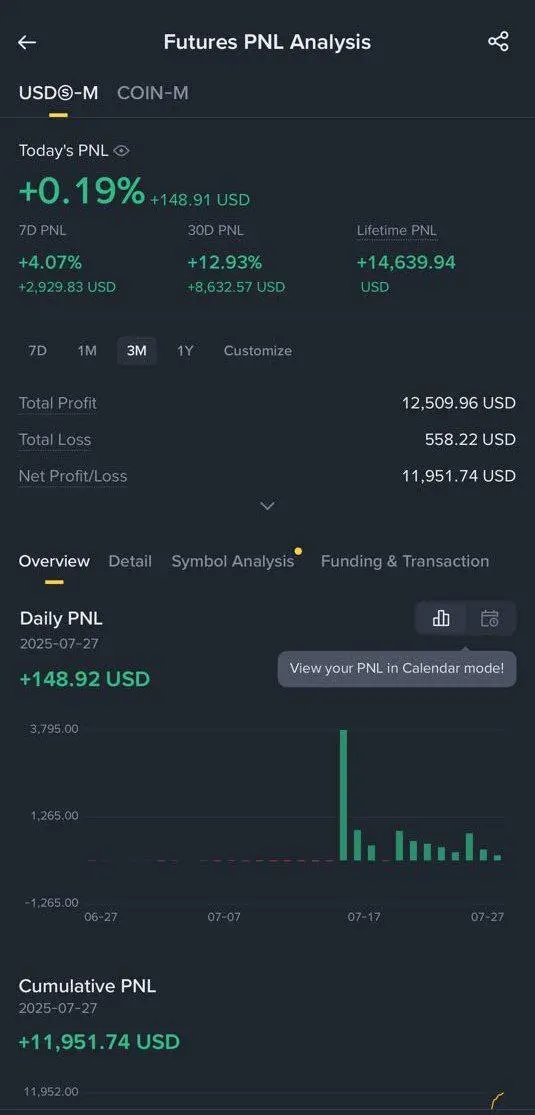Select the tallest bar in Daily PNL chart
The image size is (535, 1115).
344,795
